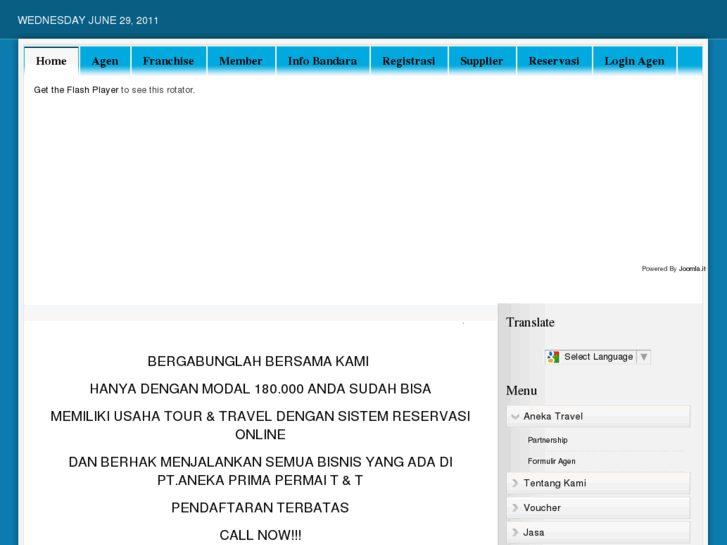The height and width of the screenshot is (545, 727).
Task: Follow the Joomla.it link
Action: (692, 269)
